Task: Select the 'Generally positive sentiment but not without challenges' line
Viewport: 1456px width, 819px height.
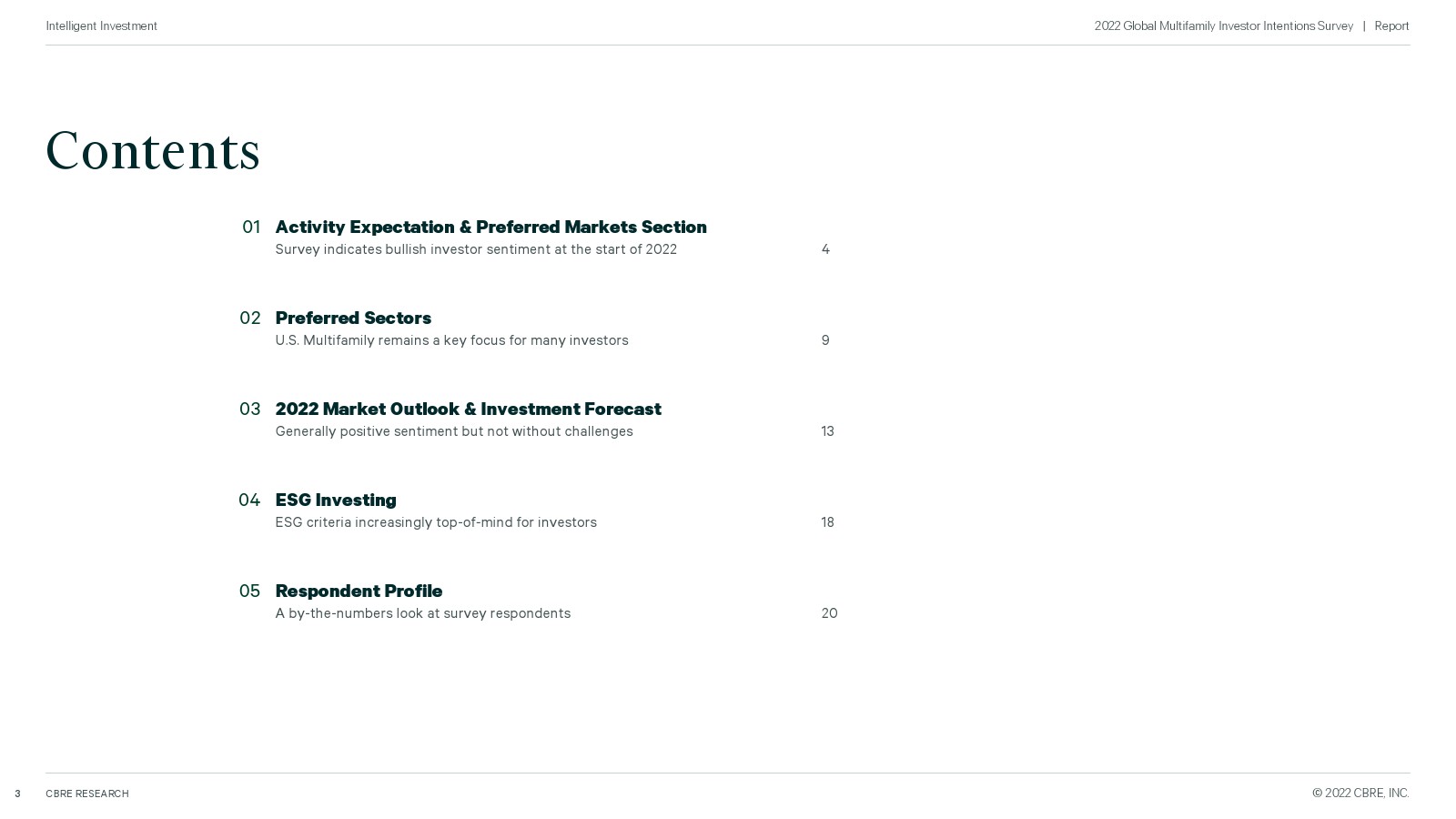Action: click(454, 431)
